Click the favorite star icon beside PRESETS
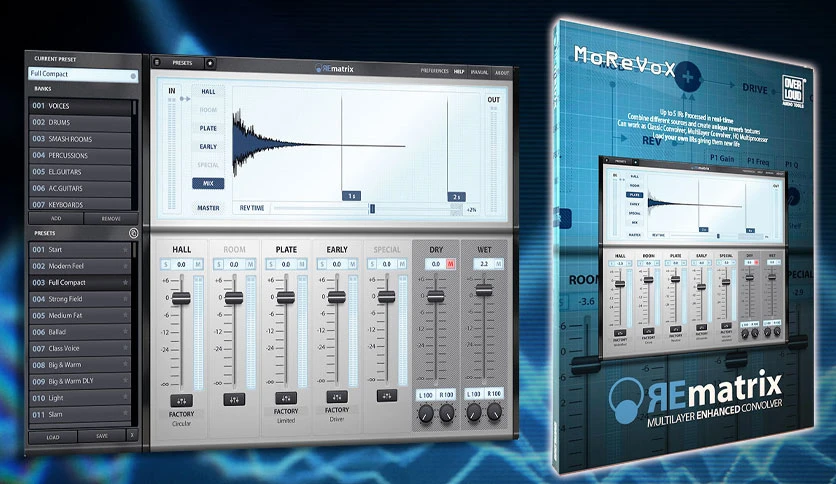The image size is (836, 484). click(210, 63)
